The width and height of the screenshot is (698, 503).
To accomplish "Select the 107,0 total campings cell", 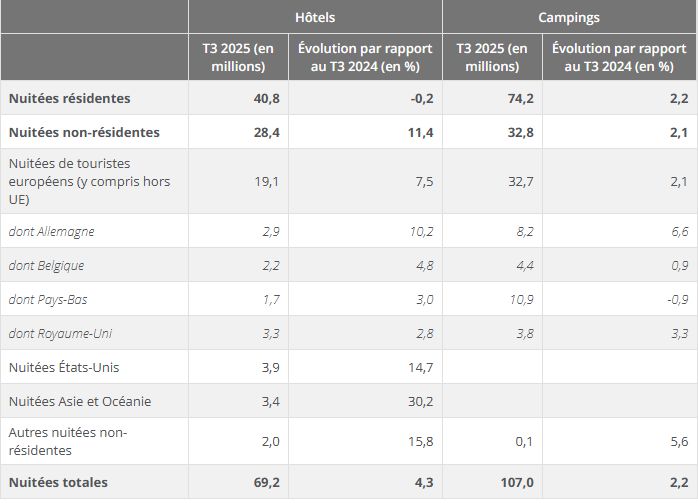I will tap(516, 482).
